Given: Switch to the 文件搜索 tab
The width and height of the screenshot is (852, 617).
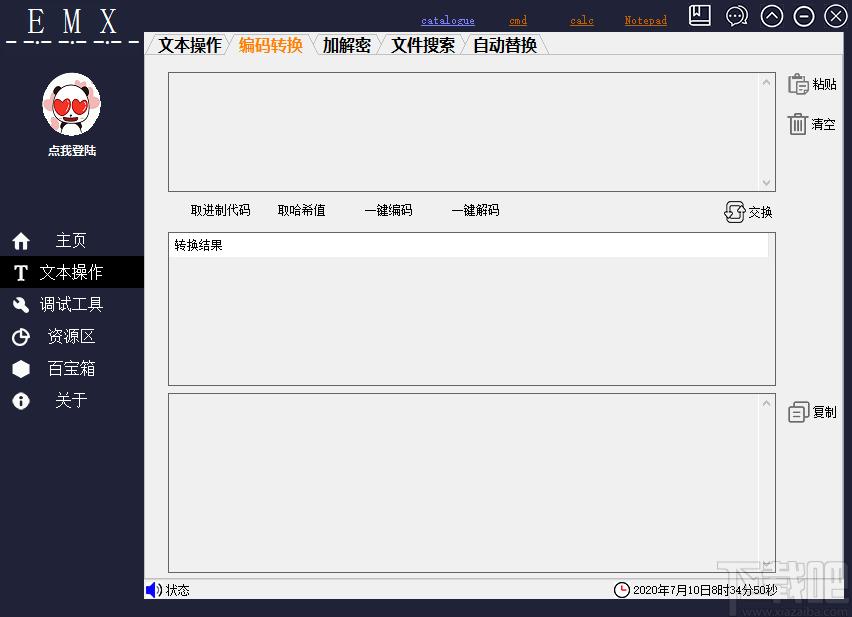Looking at the screenshot, I should (x=423, y=45).
